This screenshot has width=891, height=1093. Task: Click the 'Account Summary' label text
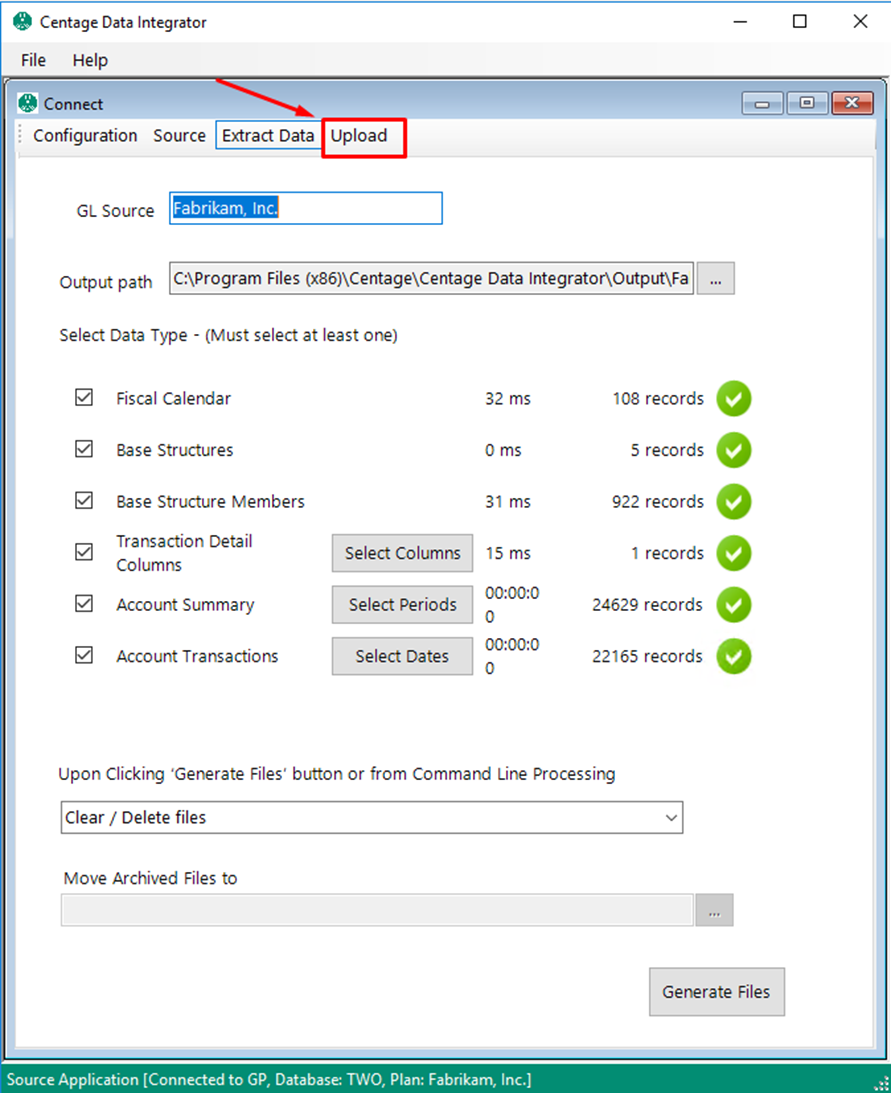tap(185, 605)
